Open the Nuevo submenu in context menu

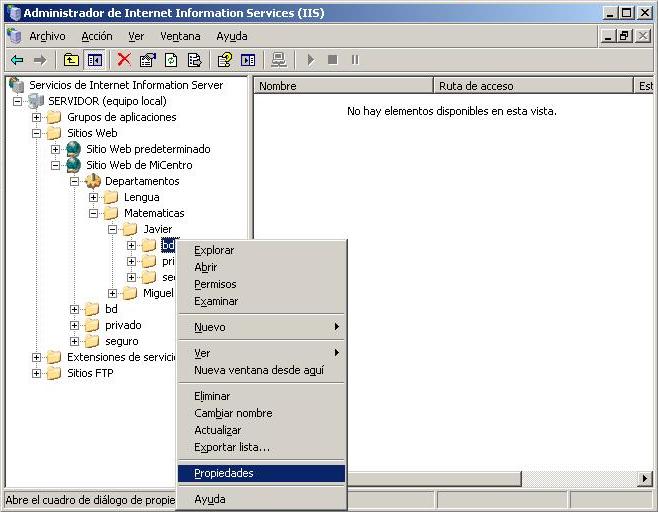coord(210,327)
